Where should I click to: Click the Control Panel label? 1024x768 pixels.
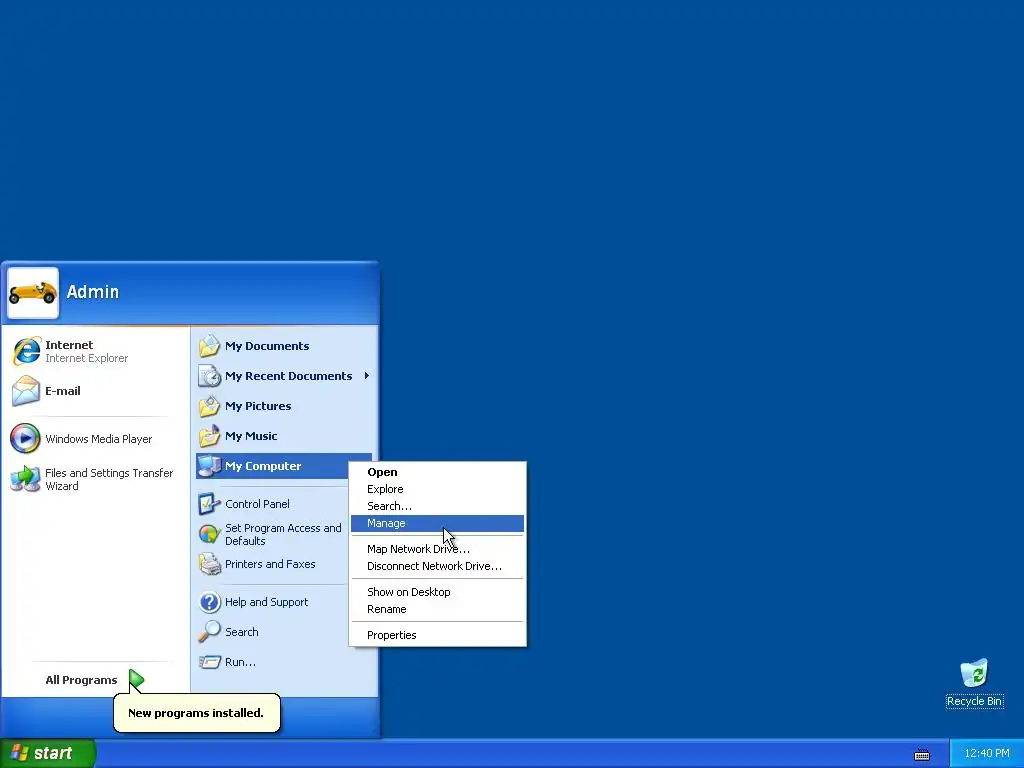coord(257,504)
